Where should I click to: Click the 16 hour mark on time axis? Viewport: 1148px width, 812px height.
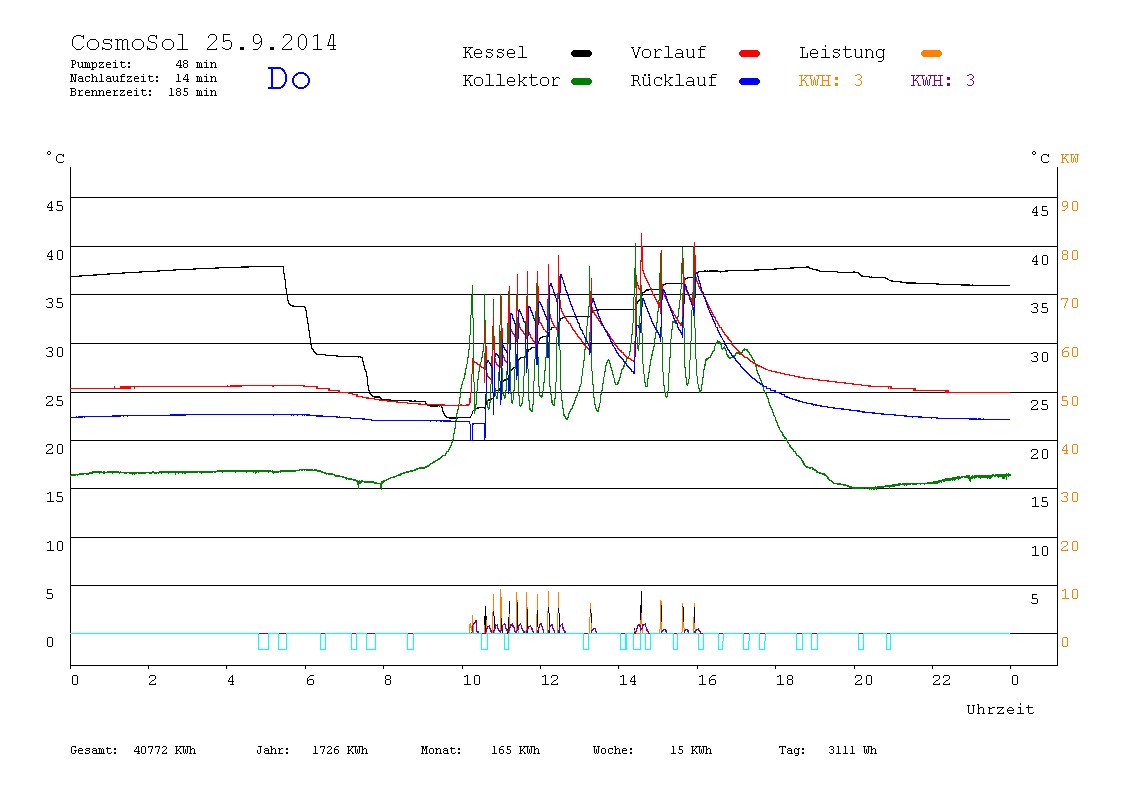click(x=707, y=680)
